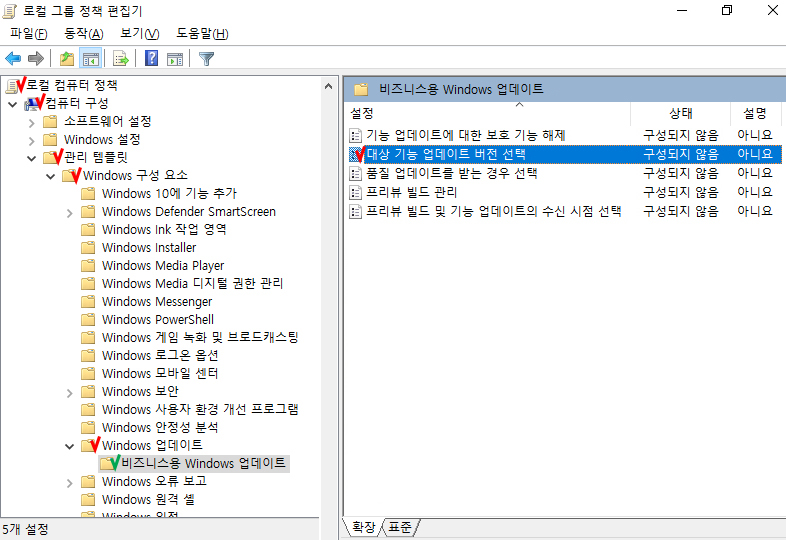This screenshot has height=540, width=786.
Task: Click the folder icon of Windows 오류 보고
Action: 88,482
